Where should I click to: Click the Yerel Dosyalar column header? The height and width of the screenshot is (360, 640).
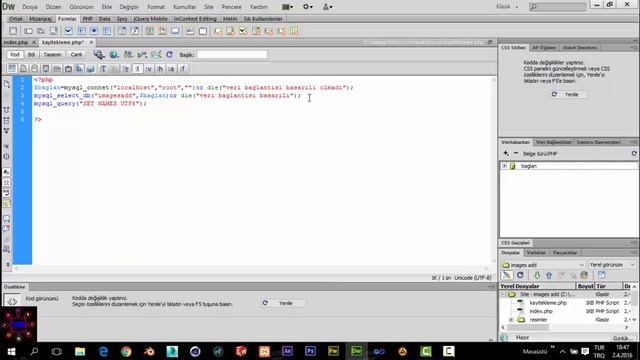point(537,286)
